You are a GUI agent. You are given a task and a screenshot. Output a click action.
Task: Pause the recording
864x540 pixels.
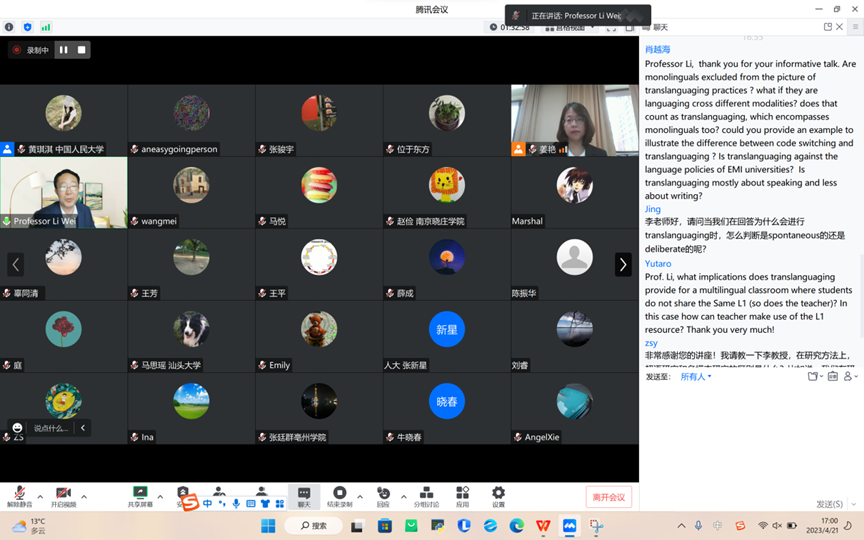(x=64, y=50)
